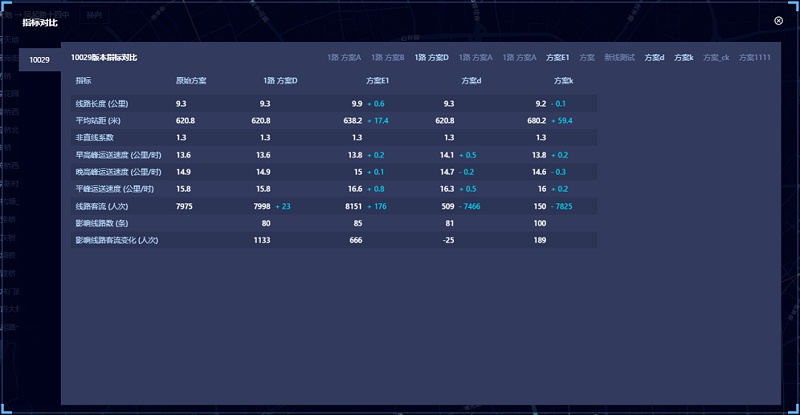Viewport: 800px width, 415px height.
Task: Click the - 7466 passenger flow change
Action: click(469, 206)
